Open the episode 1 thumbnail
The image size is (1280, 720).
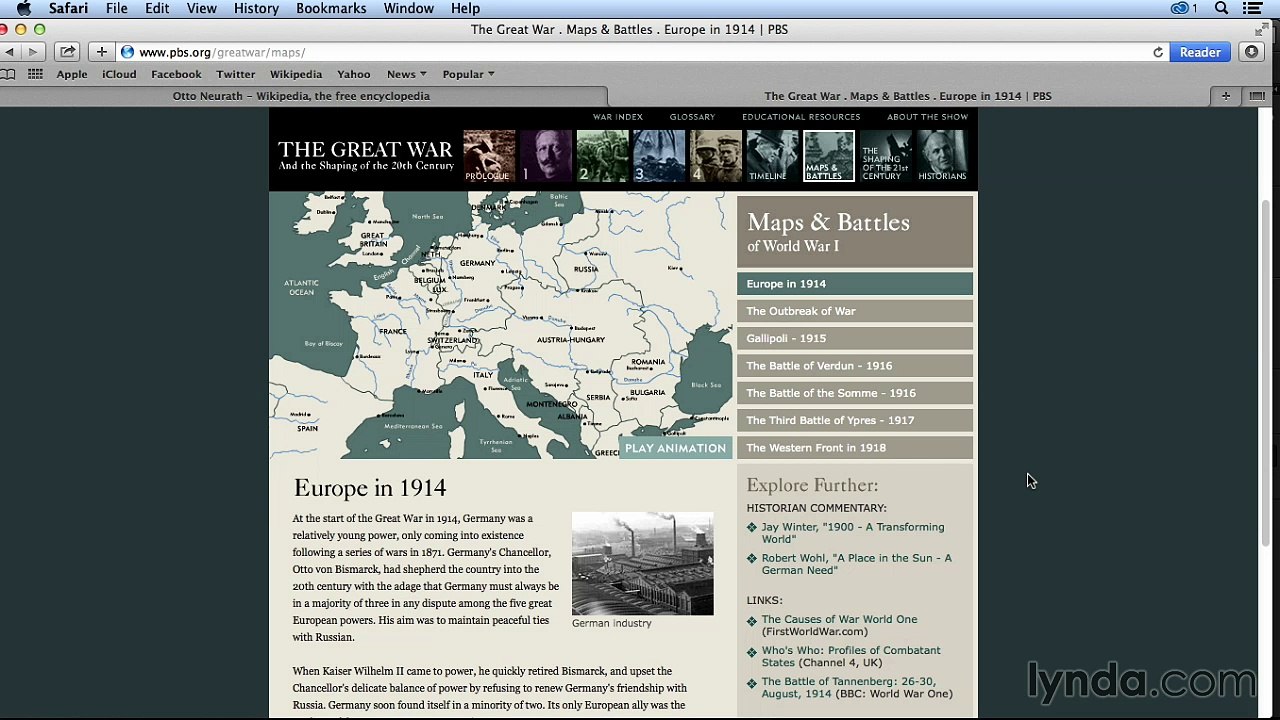(x=545, y=156)
